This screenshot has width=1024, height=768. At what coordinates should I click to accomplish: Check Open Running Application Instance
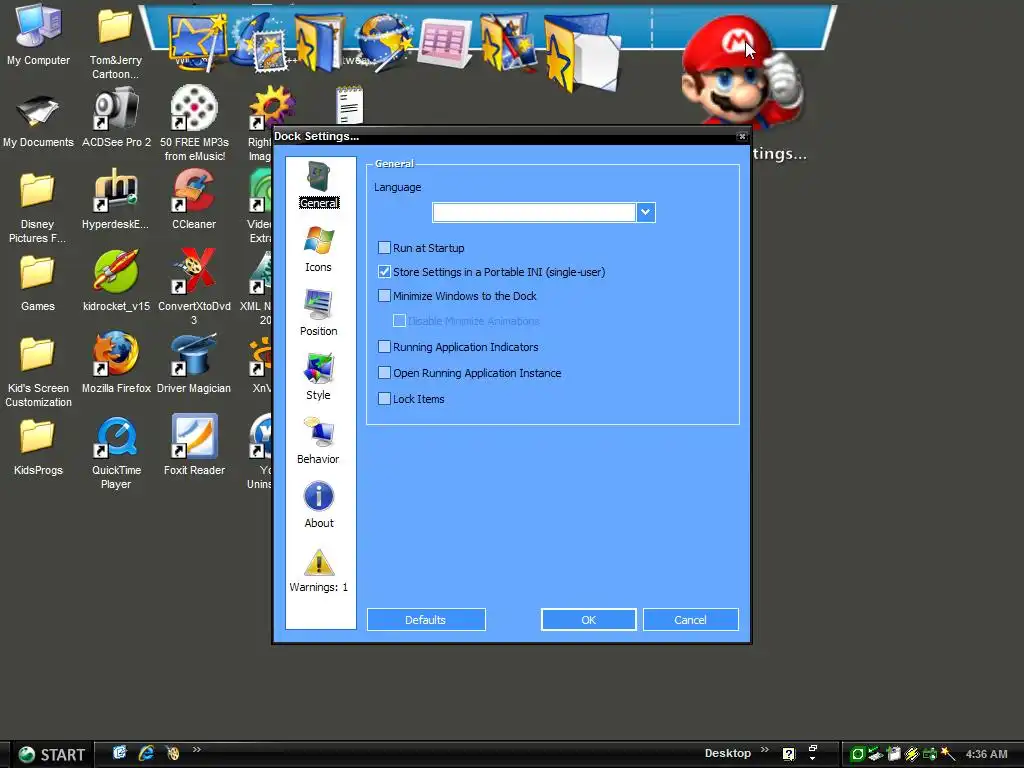coord(384,373)
